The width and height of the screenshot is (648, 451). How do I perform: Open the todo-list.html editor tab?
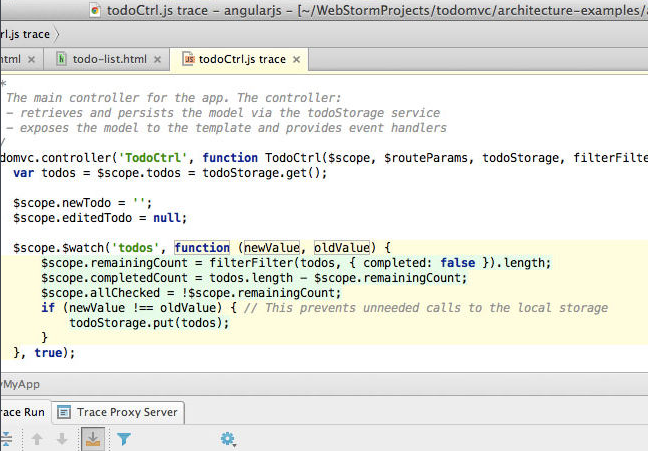(x=107, y=59)
